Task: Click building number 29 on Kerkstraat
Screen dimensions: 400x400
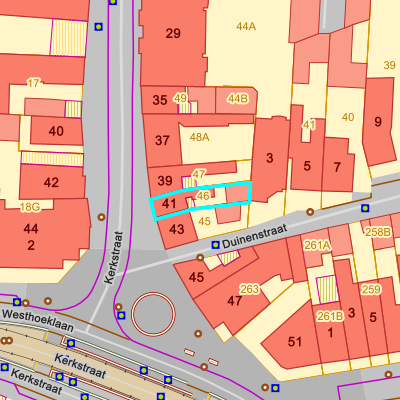Action: 173,33
